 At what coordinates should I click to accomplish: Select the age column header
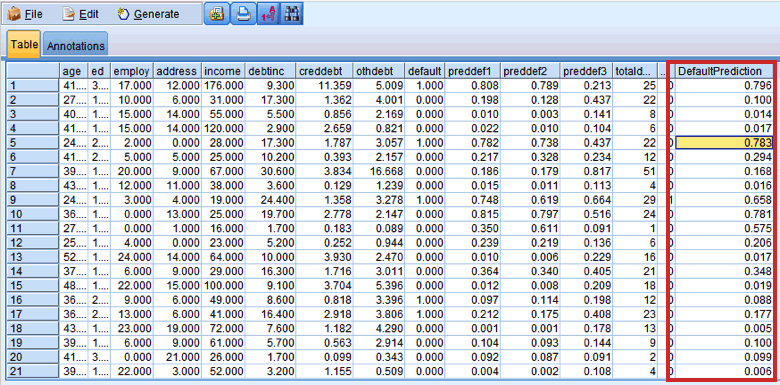coord(74,71)
